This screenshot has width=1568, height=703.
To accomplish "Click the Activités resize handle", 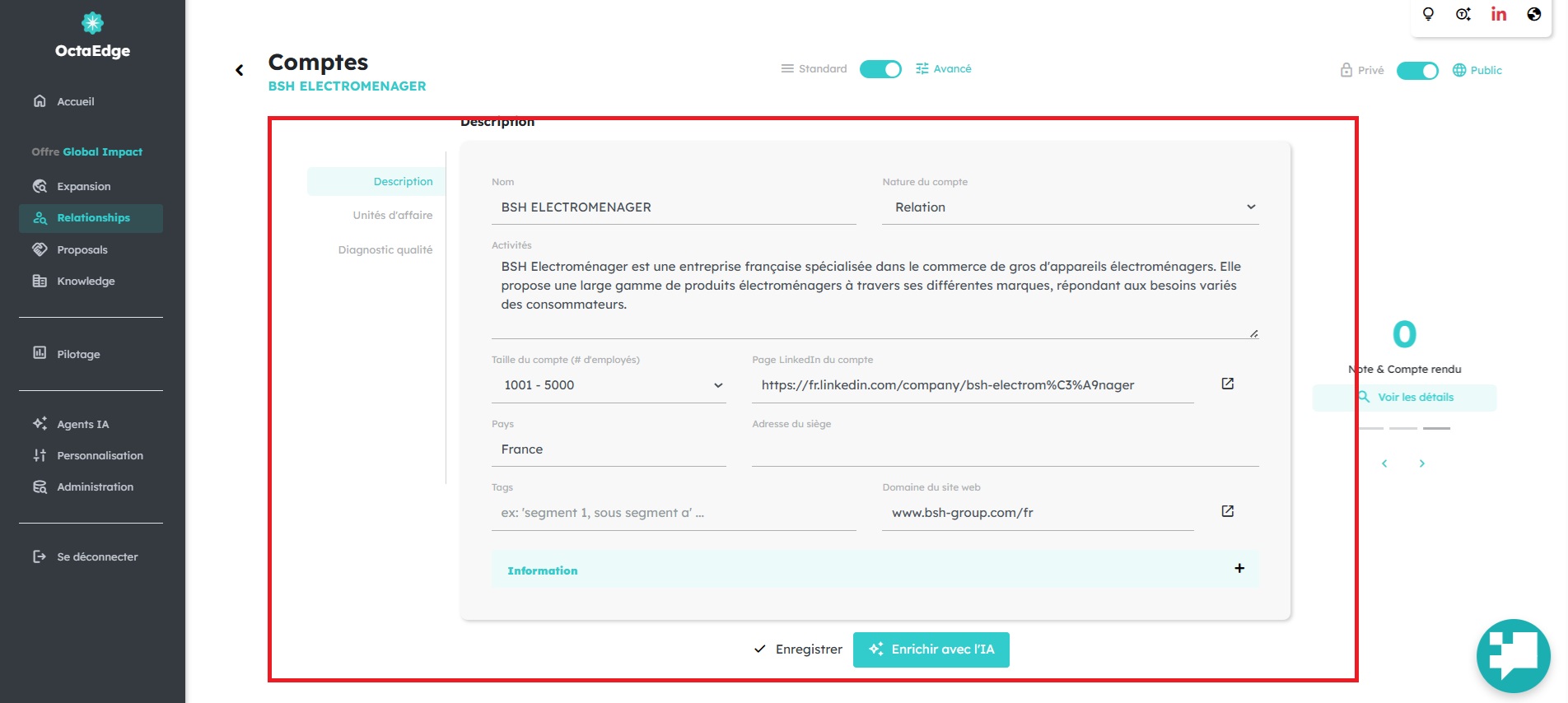I will tap(1253, 333).
